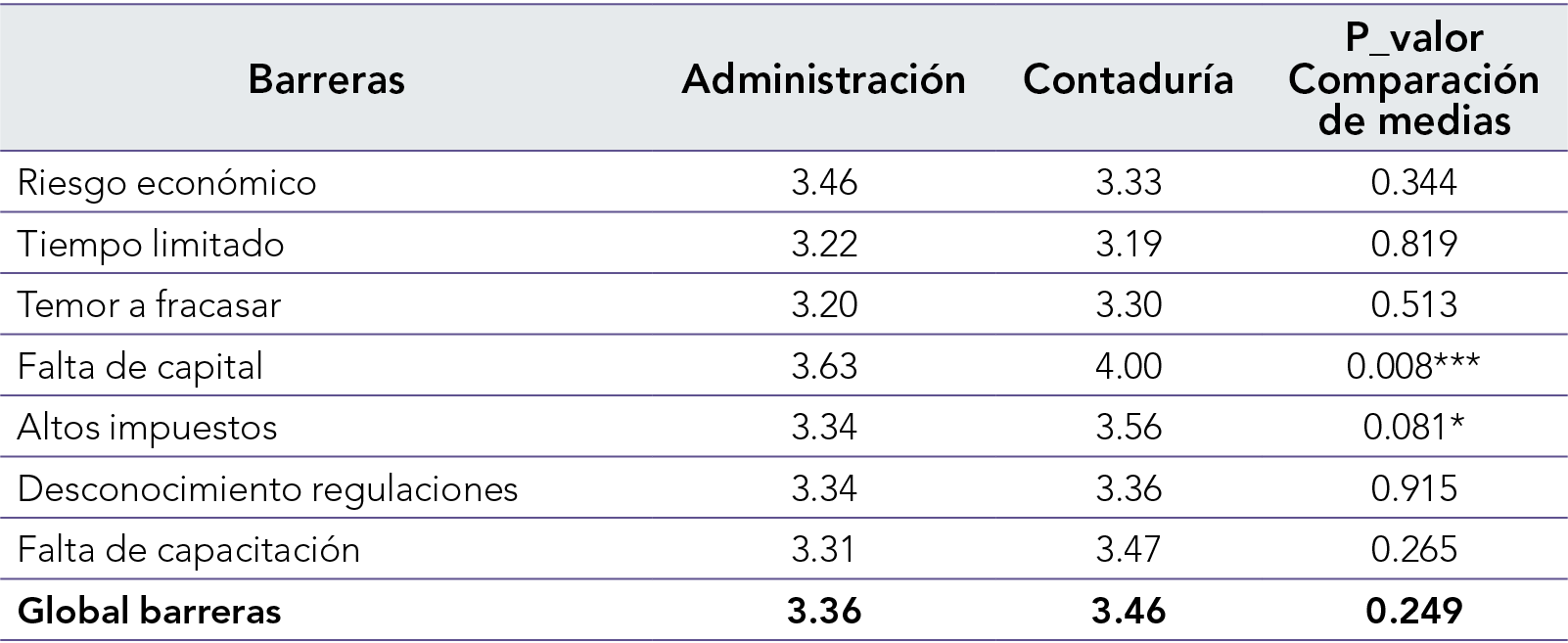Click the P_valor Comparación de medias header
The image size is (1568, 643).
(x=1413, y=79)
